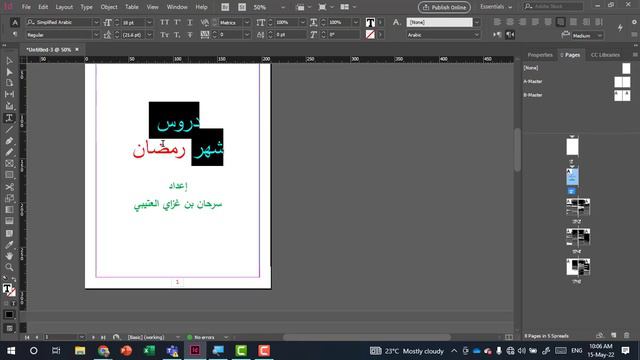640x360 pixels.
Task: Open the Arabic language dropdown
Action: (x=477, y=35)
